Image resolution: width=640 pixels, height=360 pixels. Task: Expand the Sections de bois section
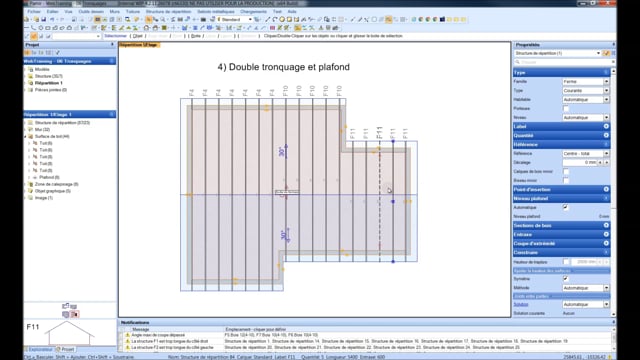[x=606, y=225]
